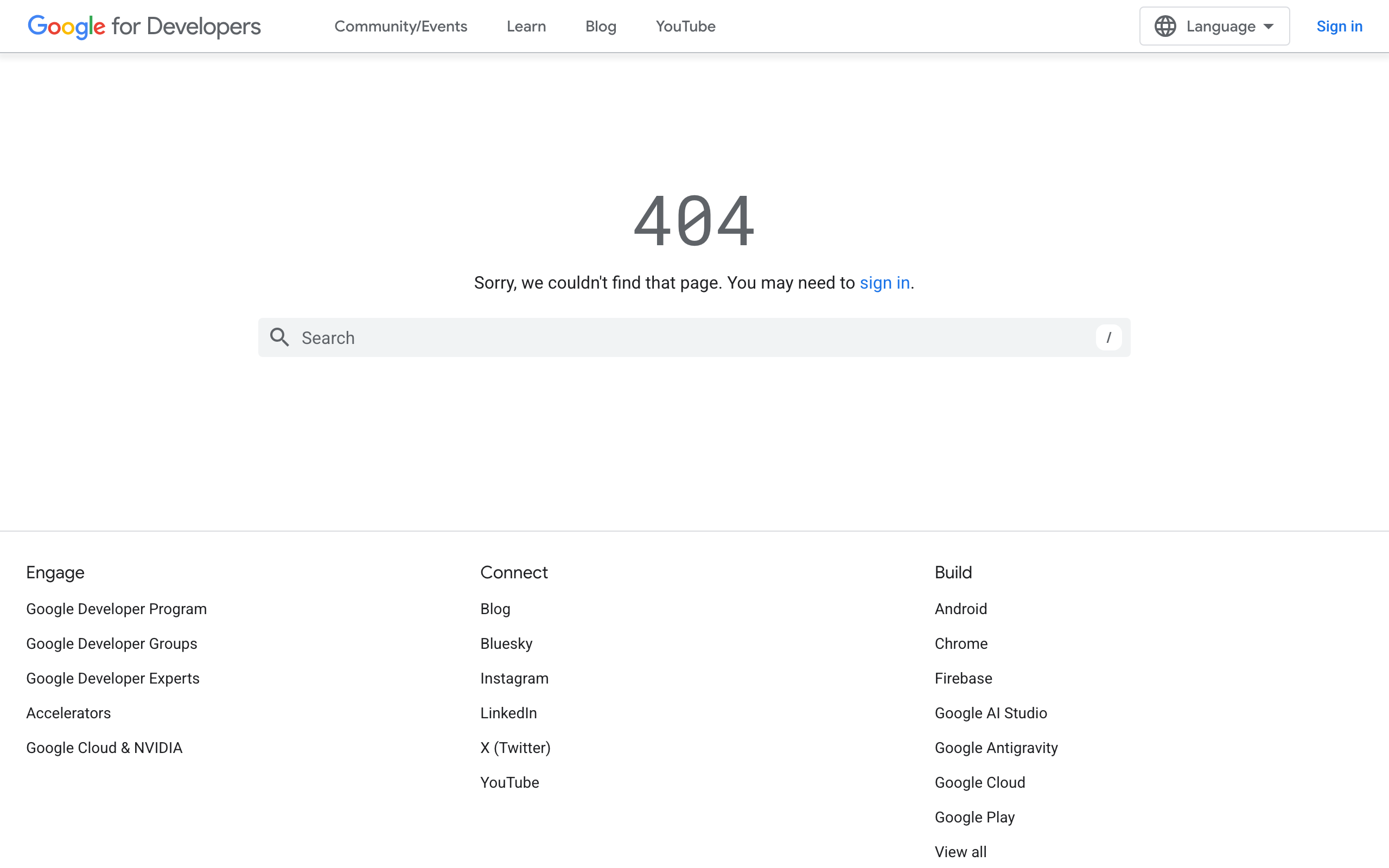Image resolution: width=1389 pixels, height=868 pixels.
Task: Follow the inline 'sign in' link in error message
Action: [884, 283]
